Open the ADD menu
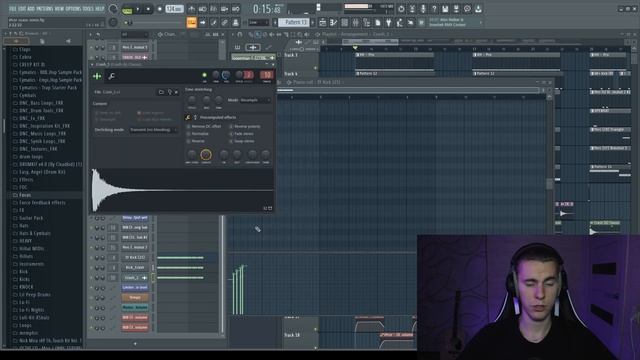The height and width of the screenshot is (360, 640). (31, 9)
